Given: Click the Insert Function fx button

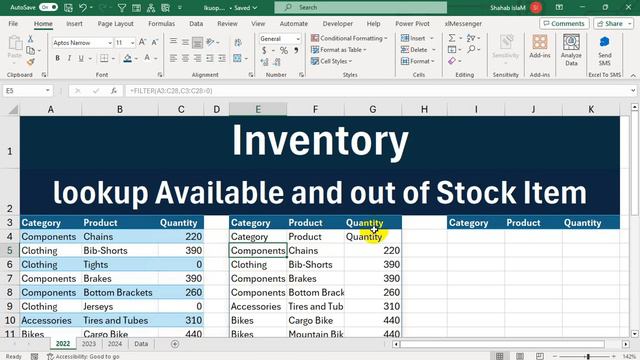Looking at the screenshot, I should tap(114, 91).
